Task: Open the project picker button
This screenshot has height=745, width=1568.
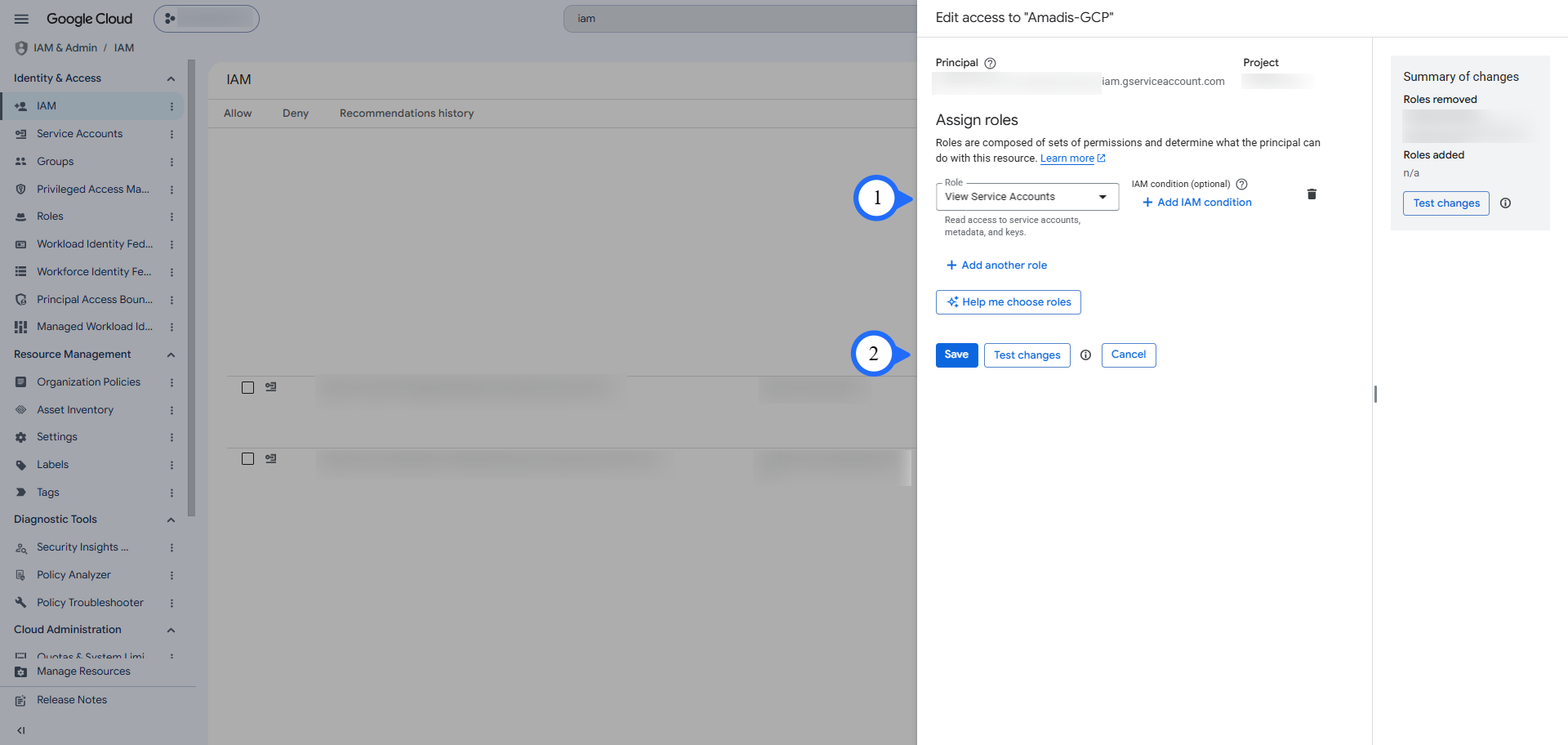Action: point(207,19)
